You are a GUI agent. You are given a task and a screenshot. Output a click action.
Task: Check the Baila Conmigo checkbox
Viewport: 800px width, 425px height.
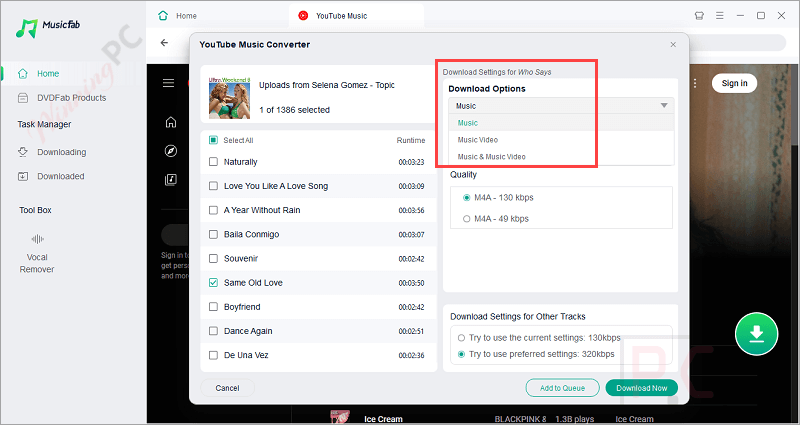[213, 234]
